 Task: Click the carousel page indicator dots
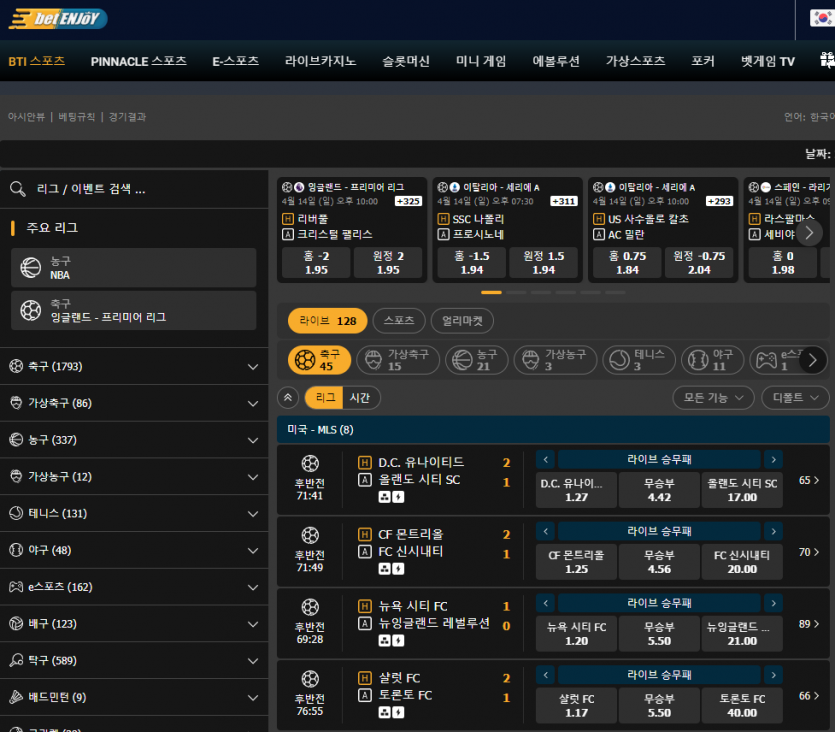coord(540,293)
